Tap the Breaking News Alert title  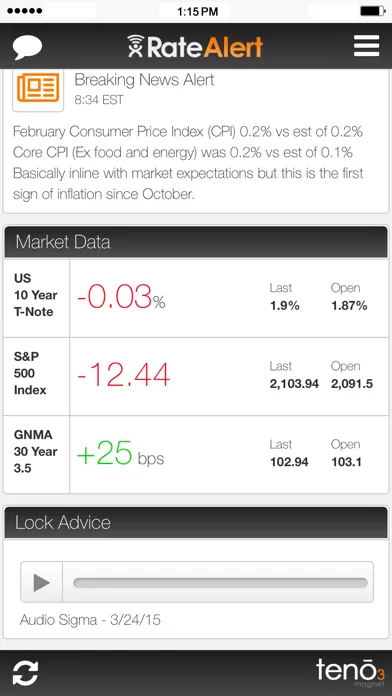pos(144,80)
